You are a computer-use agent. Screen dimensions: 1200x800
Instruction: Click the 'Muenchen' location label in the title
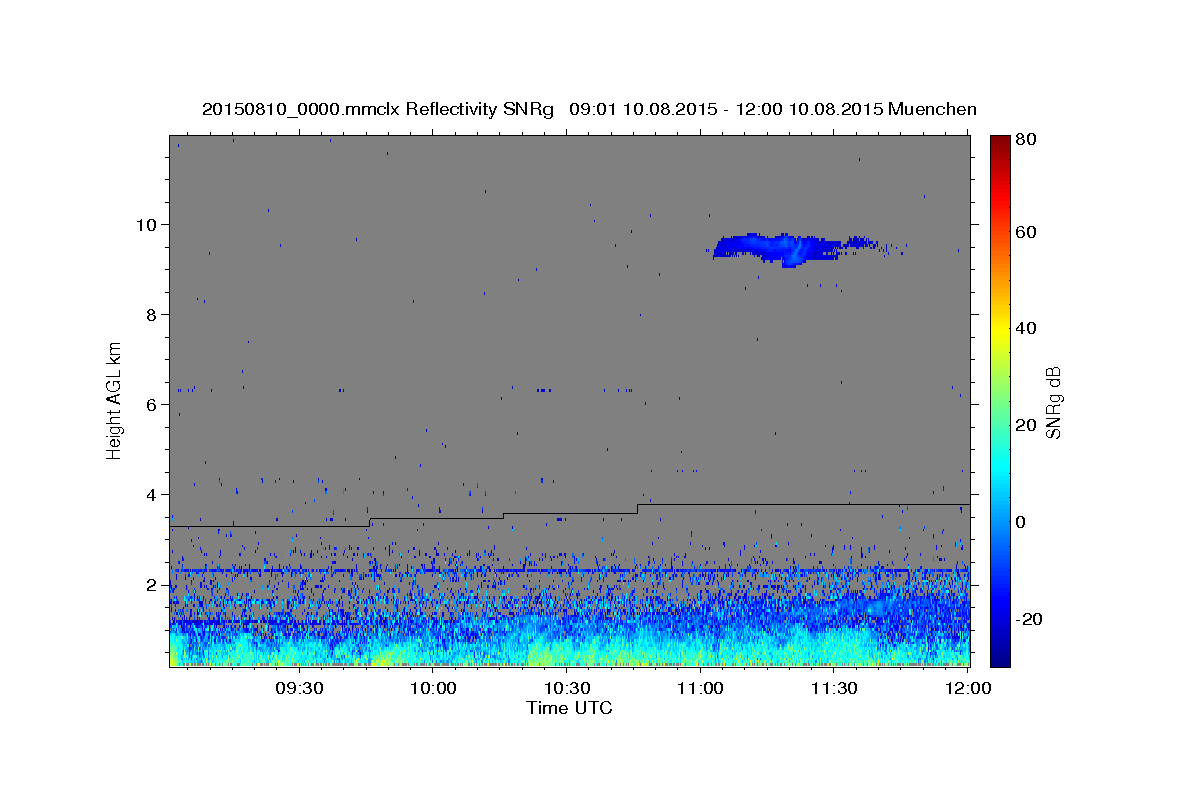932,109
